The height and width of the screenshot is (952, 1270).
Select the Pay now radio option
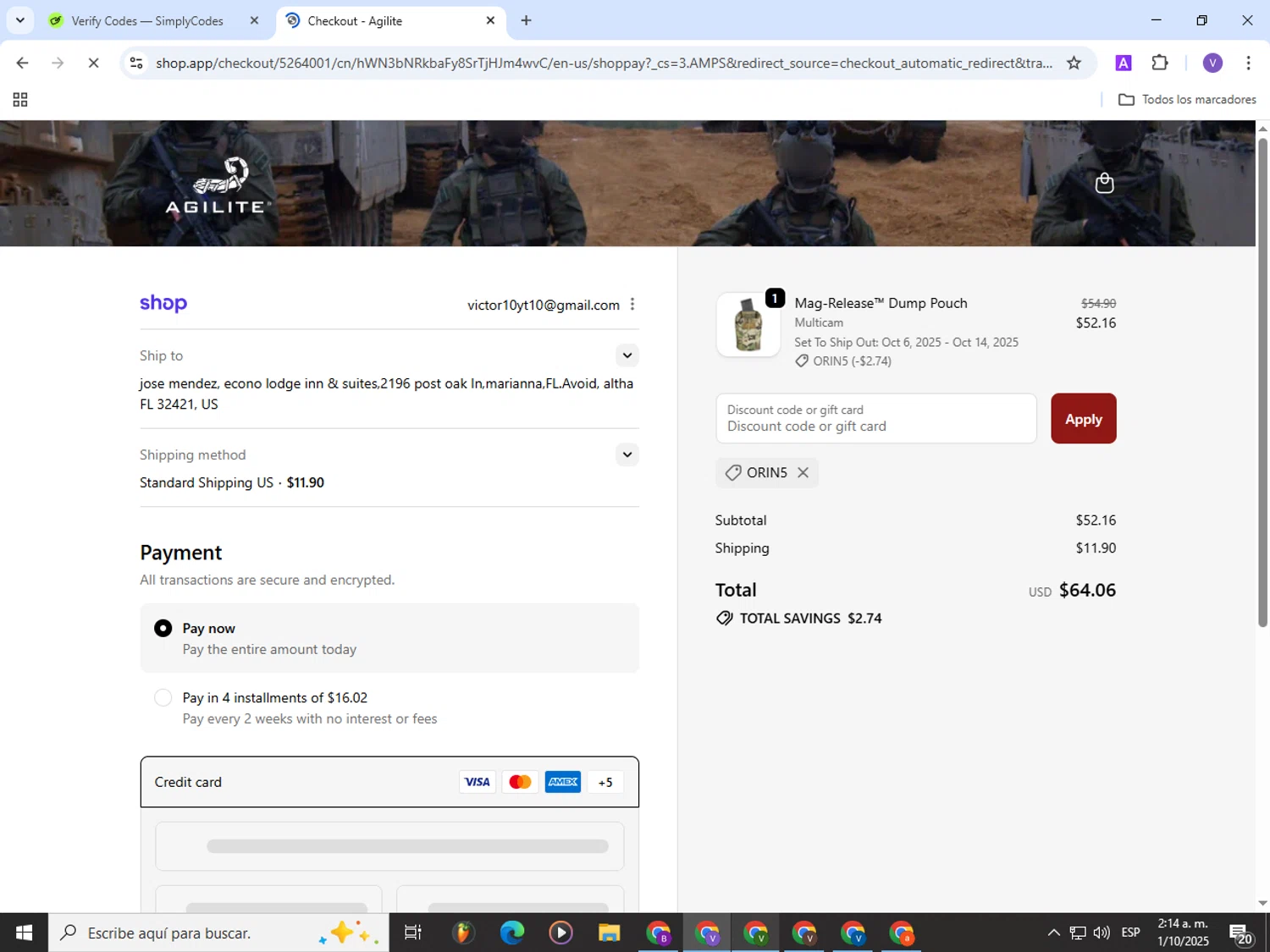163,628
